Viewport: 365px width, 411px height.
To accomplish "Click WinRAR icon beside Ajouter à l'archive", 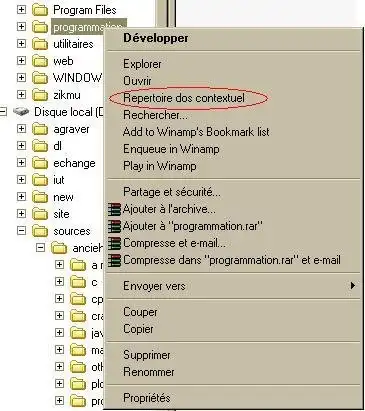I will click(114, 209).
